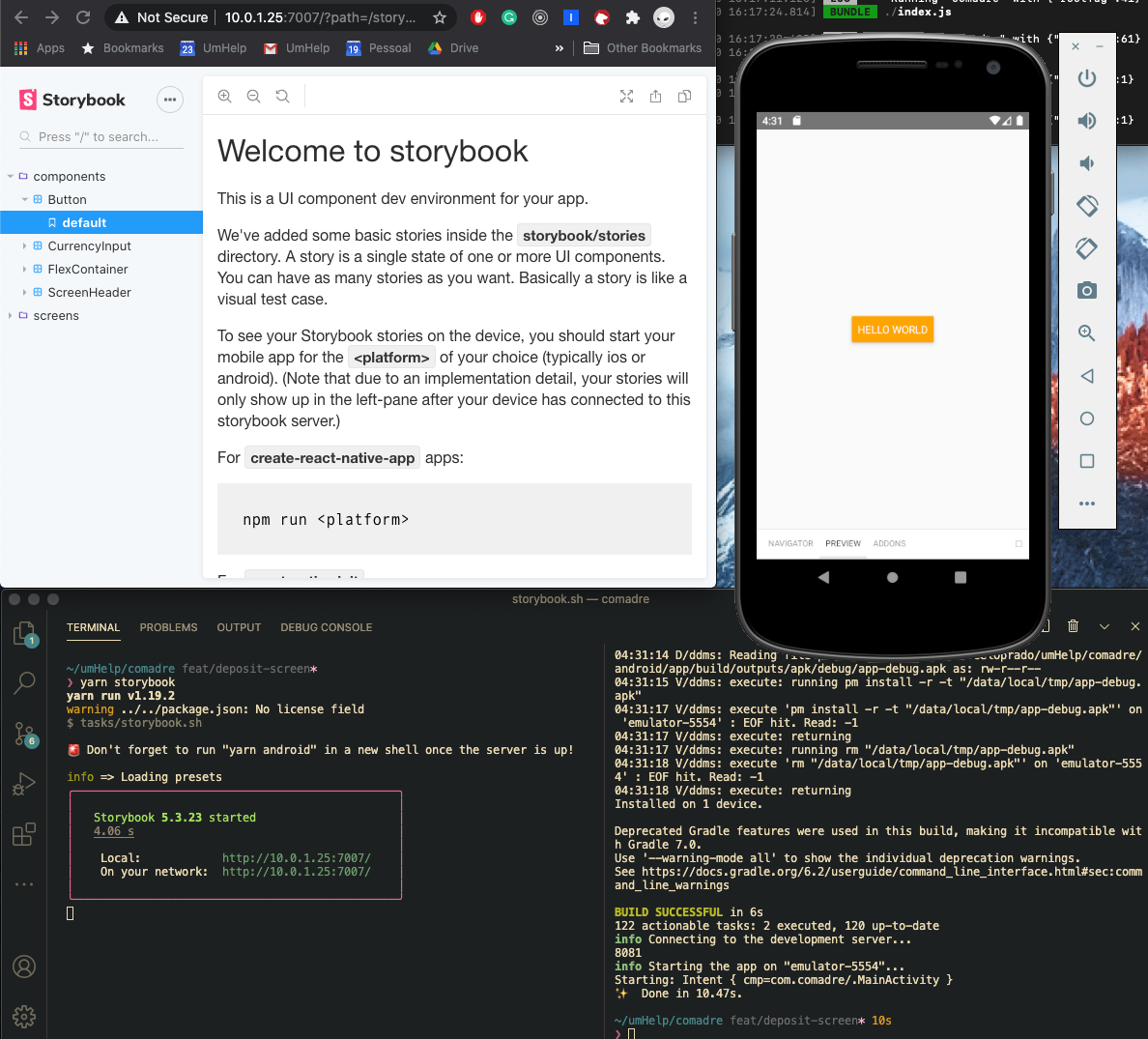Click emulator zoom magnifier icon

(x=1087, y=333)
